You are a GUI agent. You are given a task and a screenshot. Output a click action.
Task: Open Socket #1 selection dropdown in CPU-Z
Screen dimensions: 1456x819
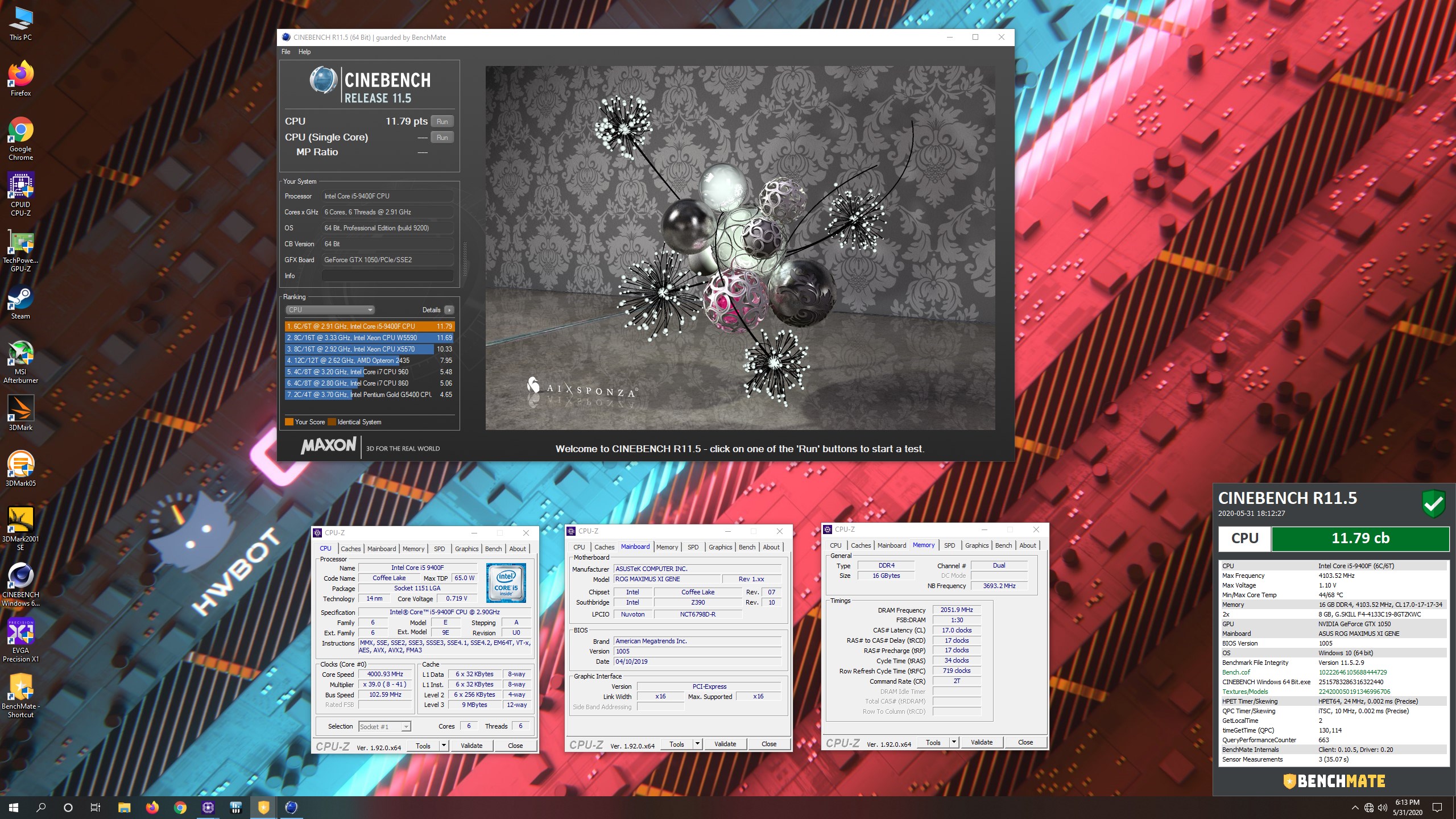click(384, 727)
